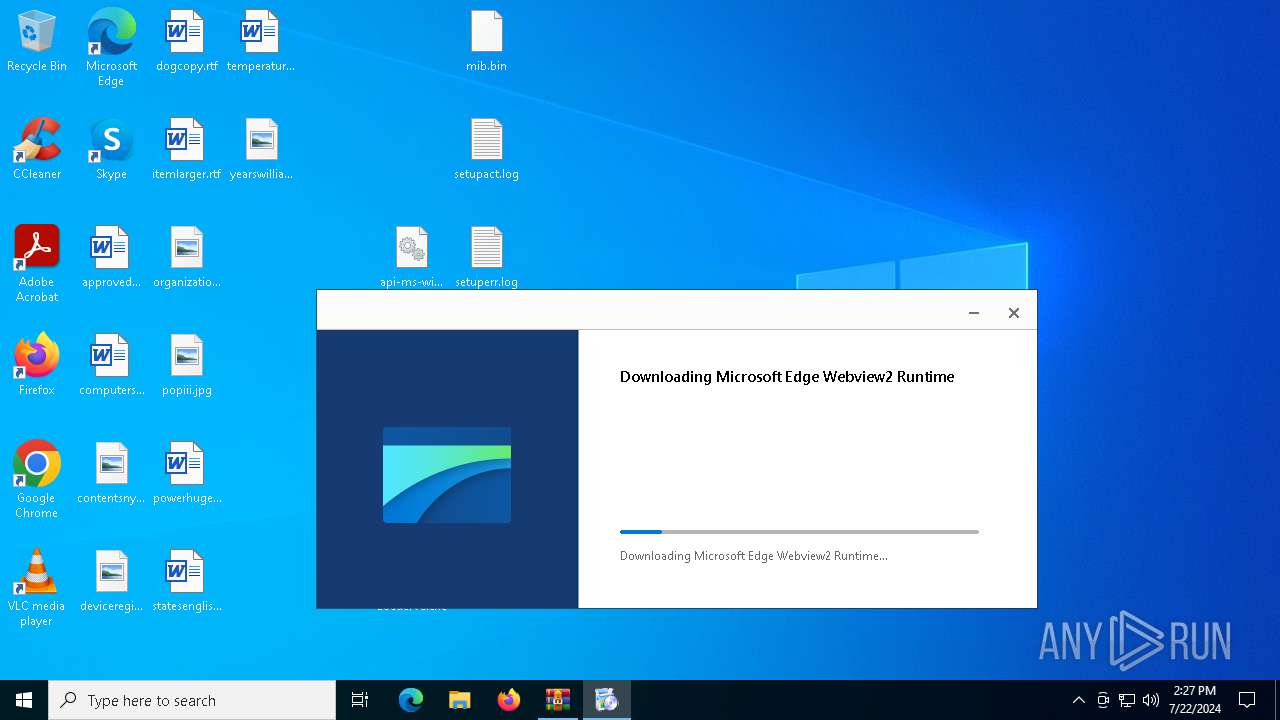
Task: Select the Firefox desktop shortcut
Action: pos(37,366)
